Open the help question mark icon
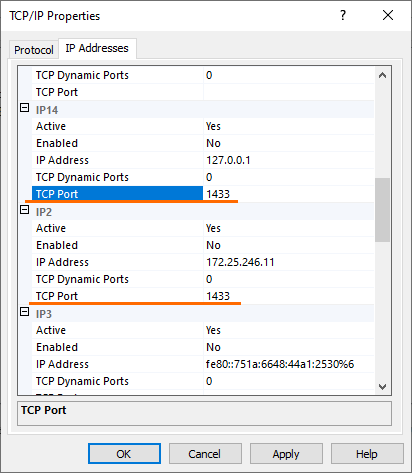Image resolution: width=412 pixels, height=473 pixels. (x=343, y=15)
